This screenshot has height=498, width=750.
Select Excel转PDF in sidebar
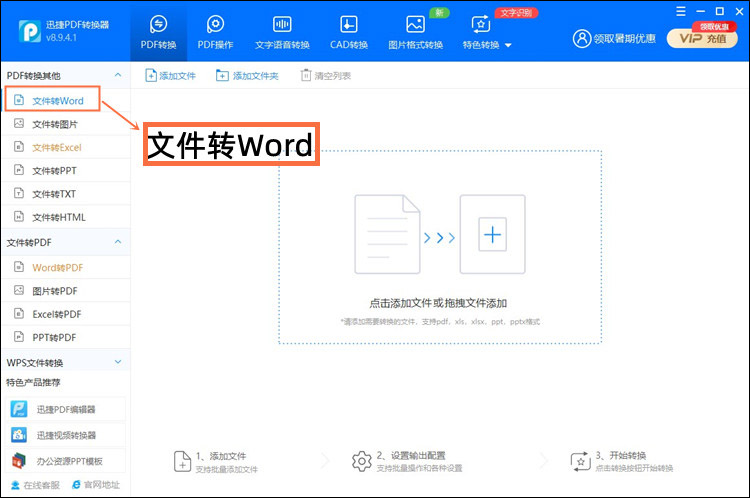[x=66, y=314]
